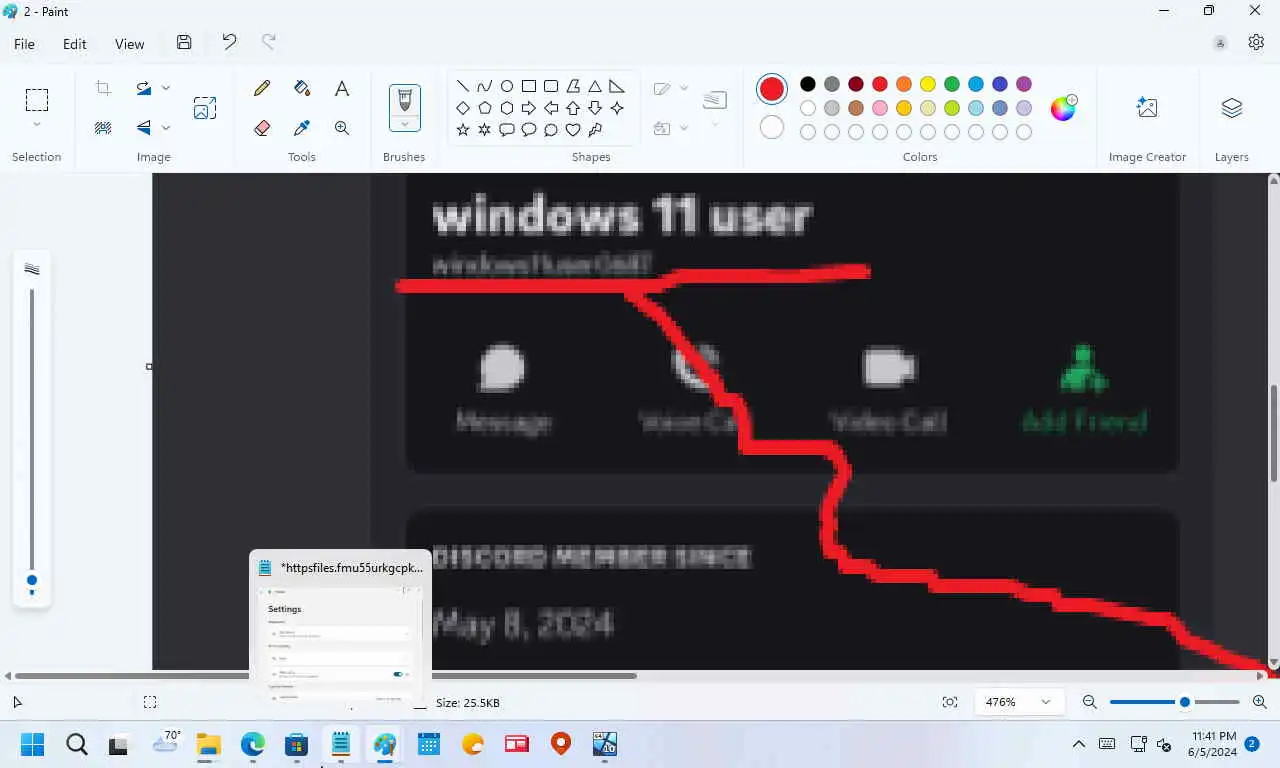Pick the Triangle shape
The height and width of the screenshot is (768, 1280).
[x=595, y=86]
